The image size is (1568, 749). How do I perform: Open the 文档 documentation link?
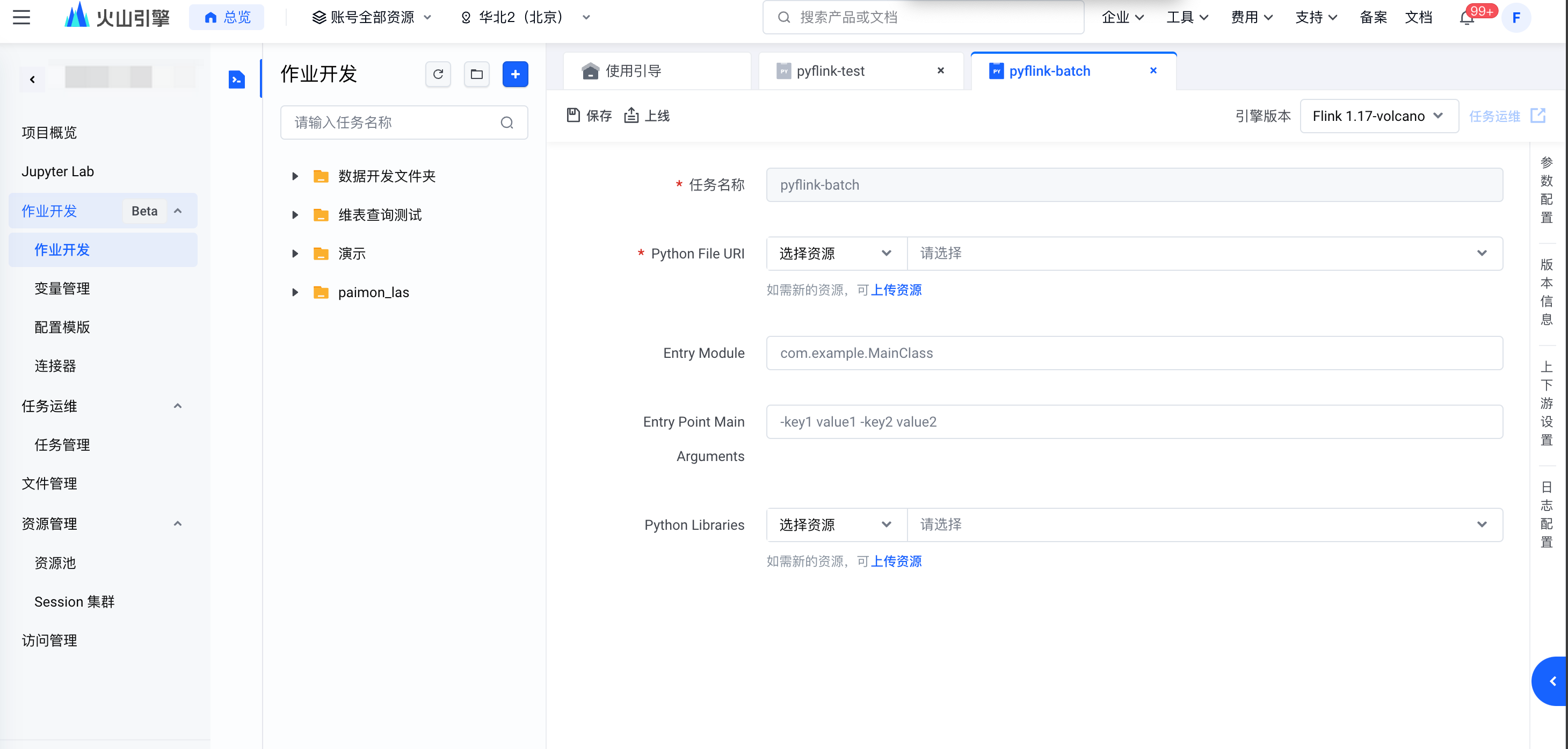[1418, 17]
